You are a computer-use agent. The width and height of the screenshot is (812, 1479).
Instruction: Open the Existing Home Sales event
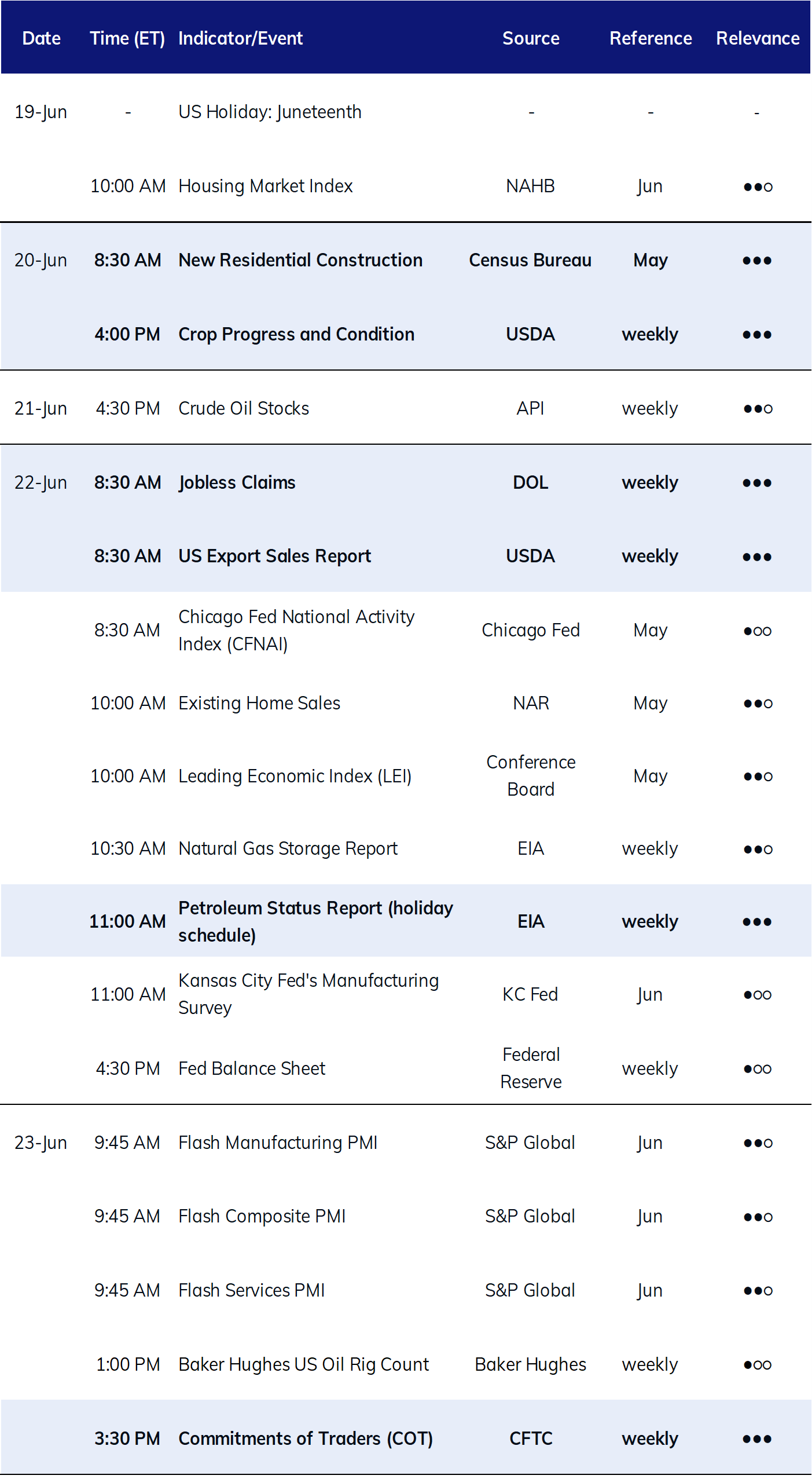(x=259, y=703)
